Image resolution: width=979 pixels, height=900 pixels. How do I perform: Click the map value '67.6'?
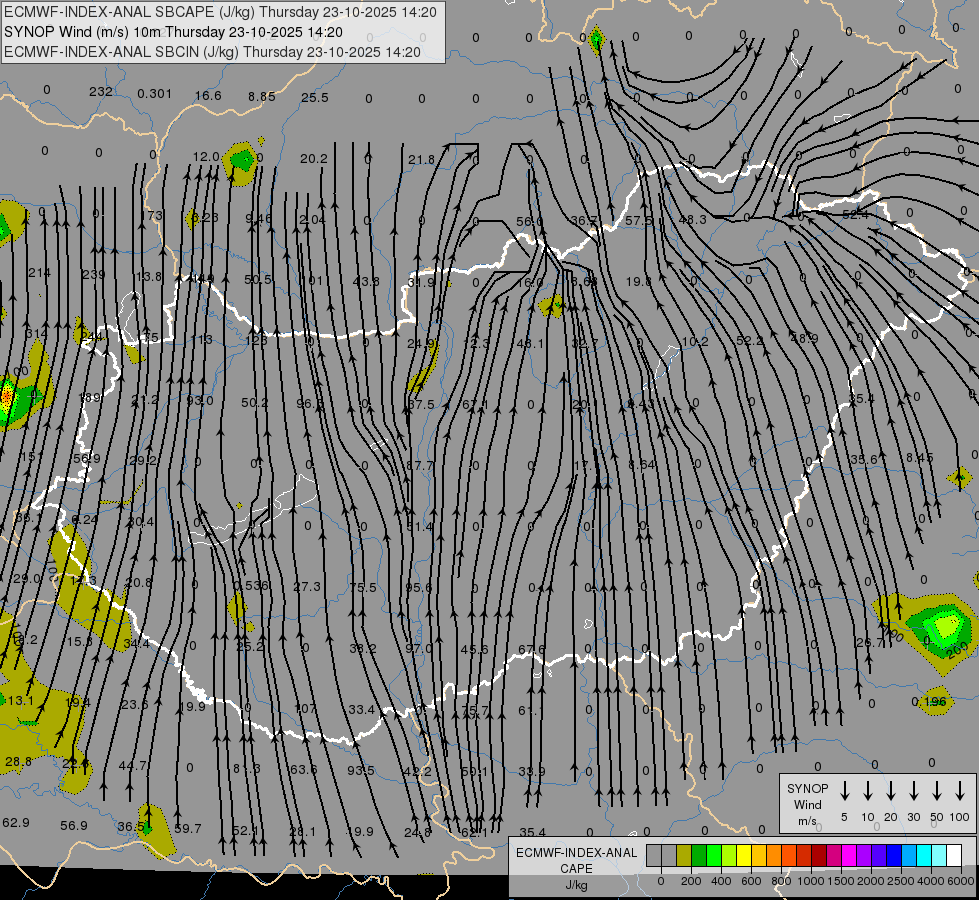click(x=531, y=650)
